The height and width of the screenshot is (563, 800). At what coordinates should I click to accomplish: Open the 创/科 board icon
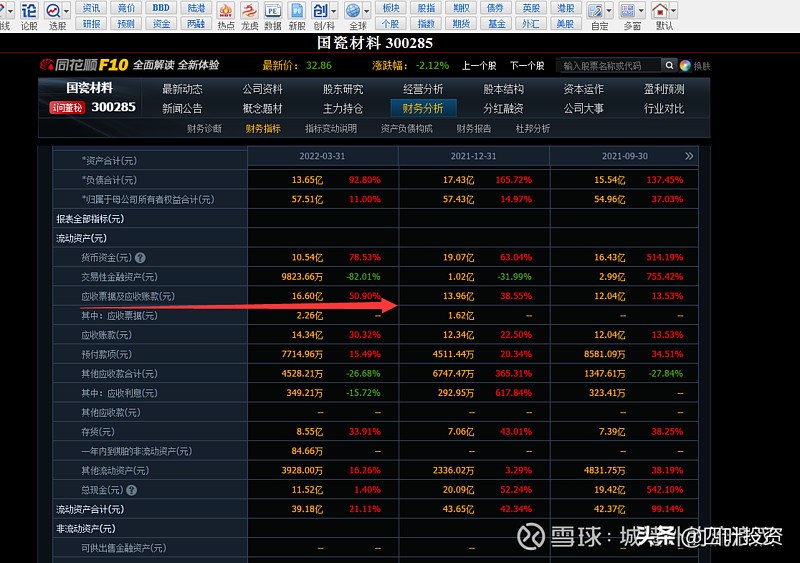(320, 10)
